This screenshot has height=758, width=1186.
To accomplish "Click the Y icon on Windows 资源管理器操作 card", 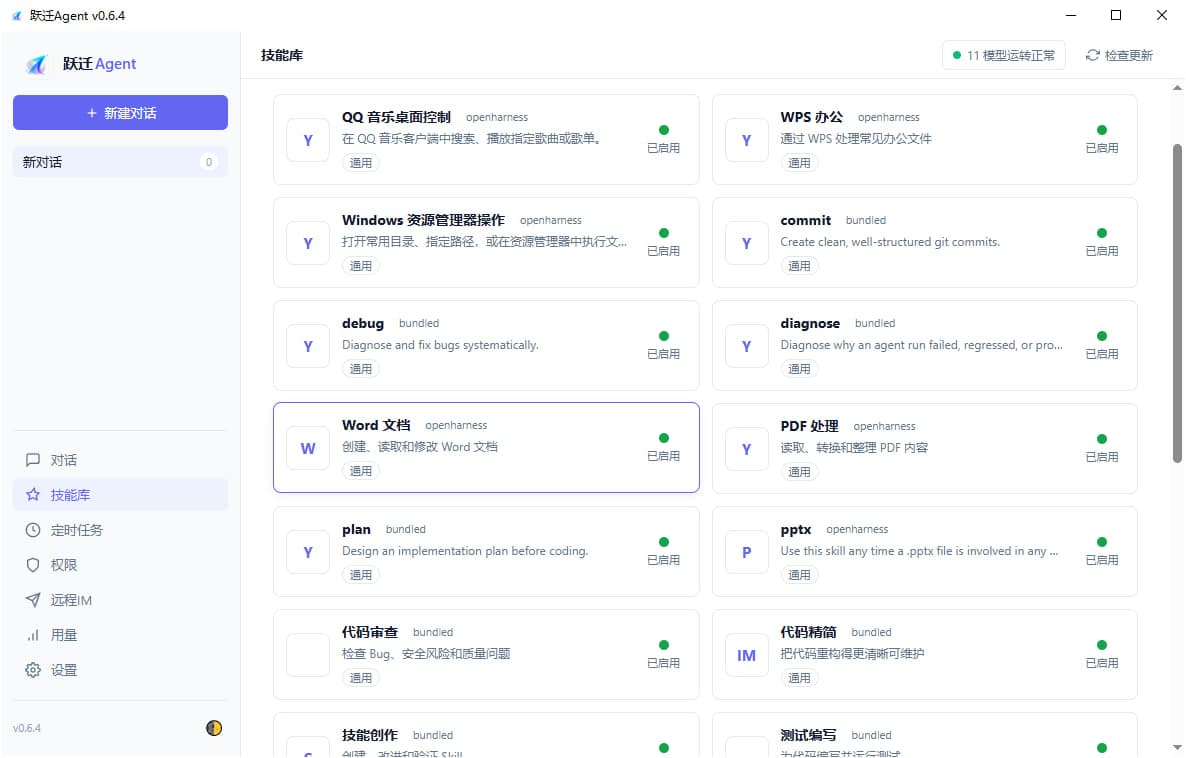I will click(x=308, y=243).
